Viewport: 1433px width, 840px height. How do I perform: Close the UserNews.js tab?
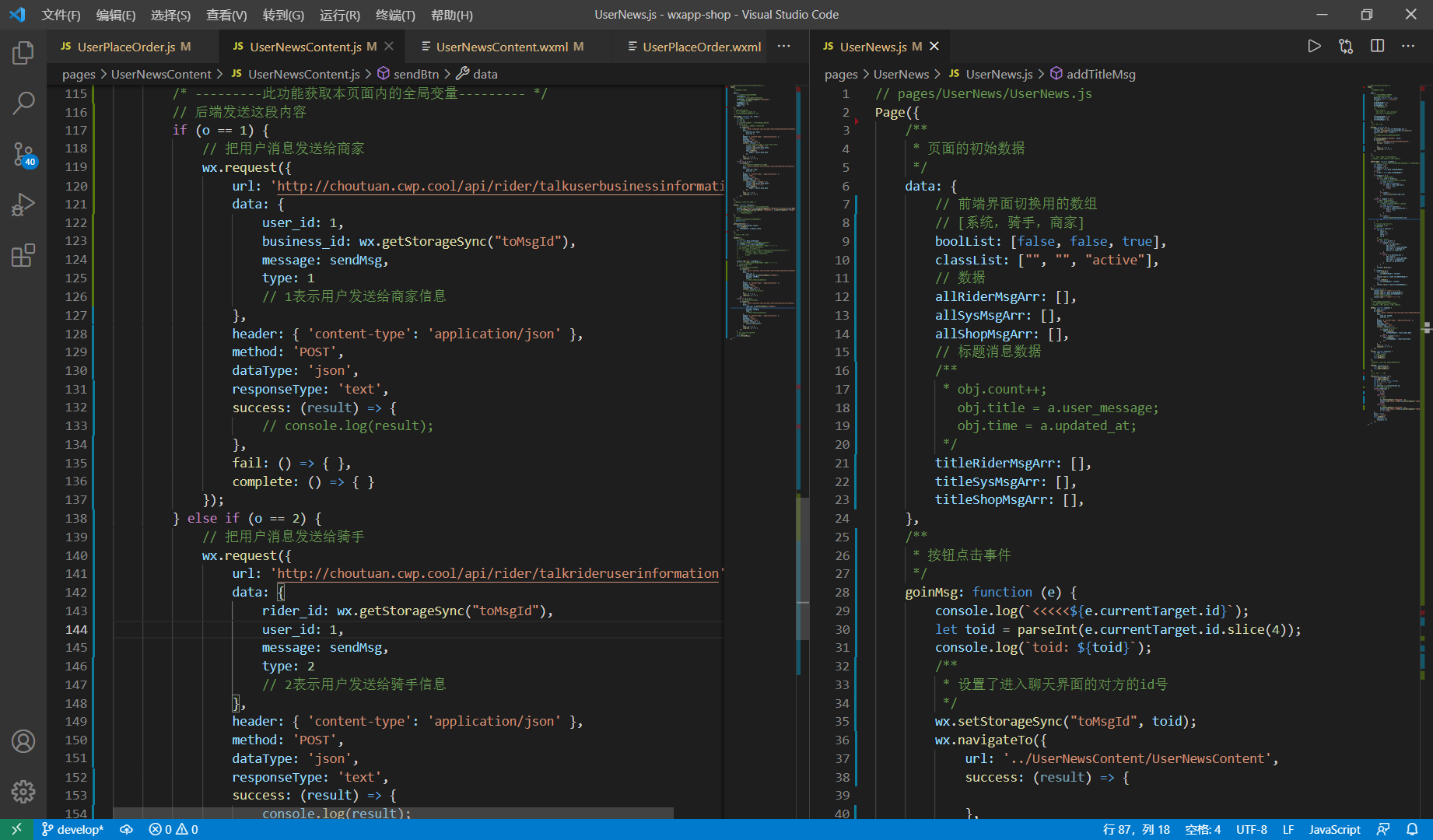coord(934,47)
